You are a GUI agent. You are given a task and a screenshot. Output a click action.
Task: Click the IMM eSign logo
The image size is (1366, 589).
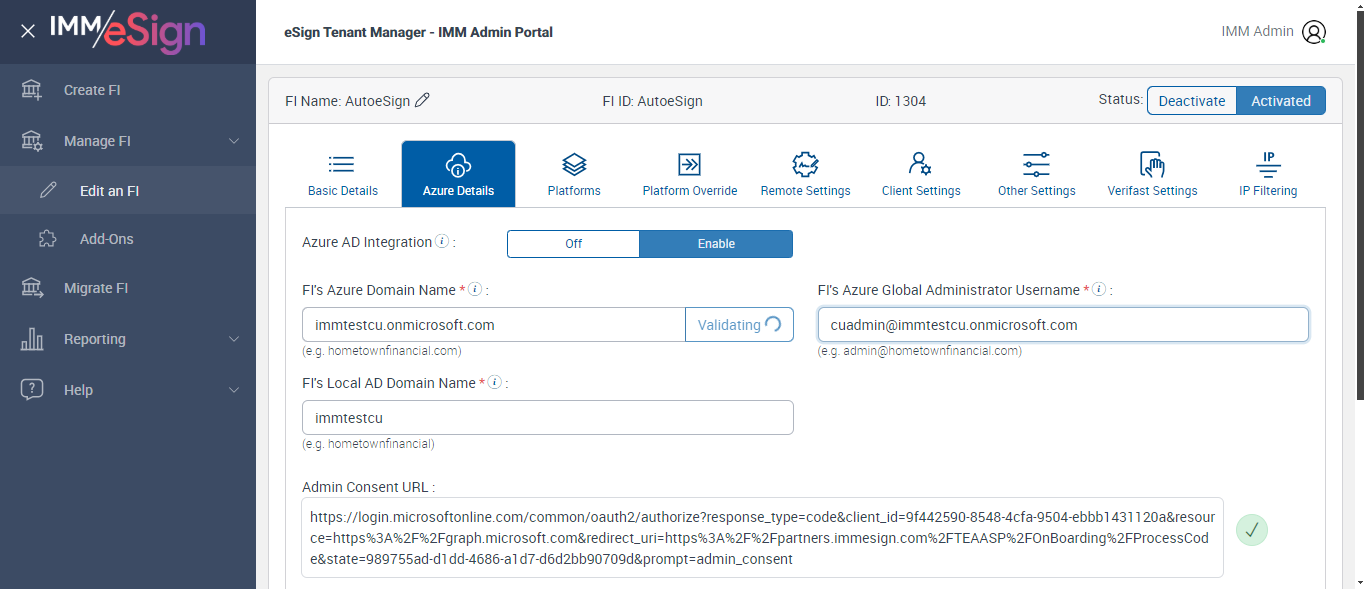click(x=127, y=30)
